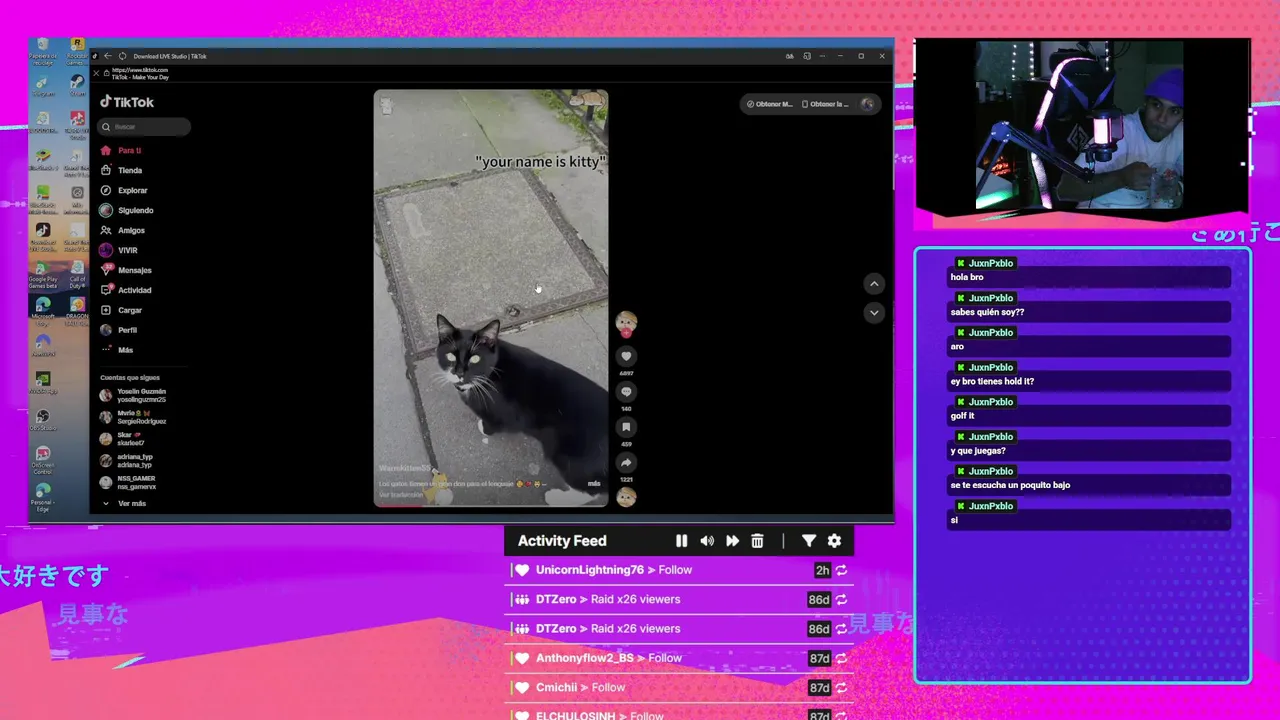Click Obtener monedas button in header

(769, 104)
